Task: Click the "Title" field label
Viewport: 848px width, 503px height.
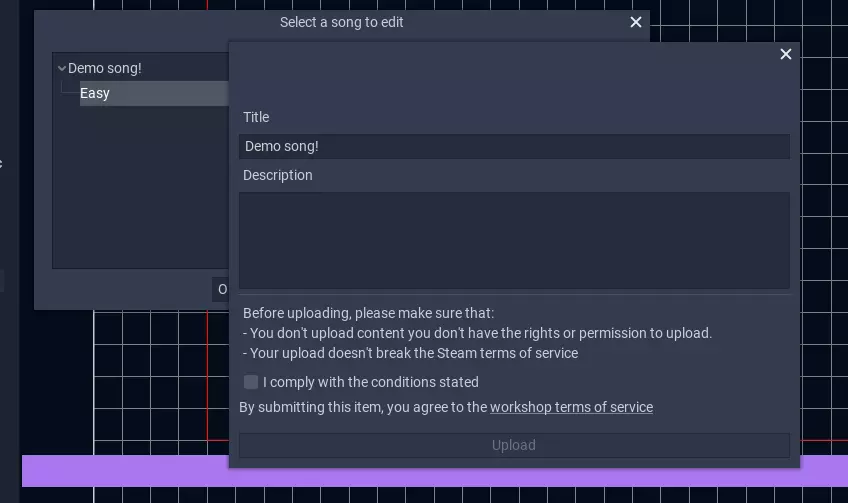Action: click(x=256, y=117)
